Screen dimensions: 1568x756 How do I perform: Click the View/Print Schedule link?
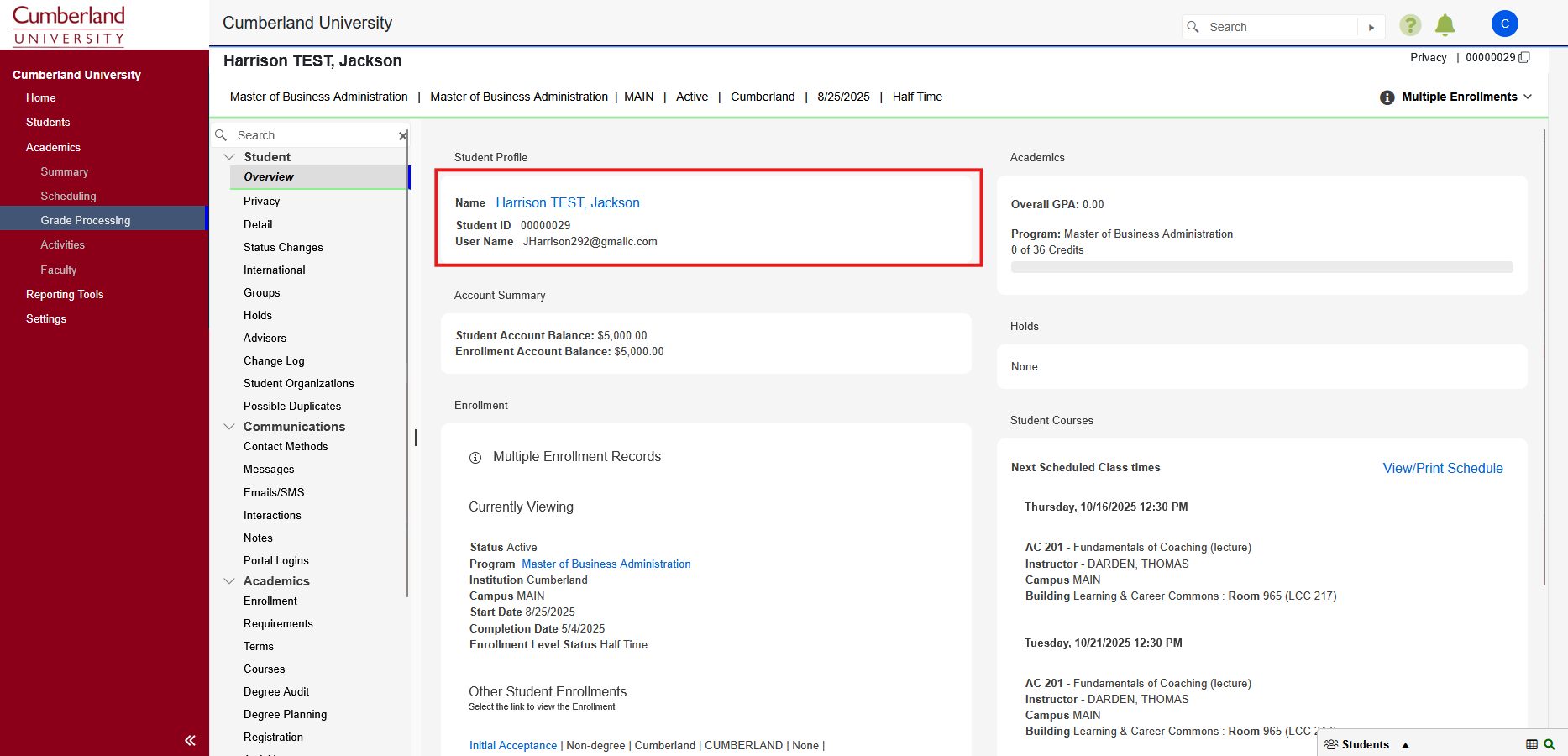click(x=1443, y=468)
